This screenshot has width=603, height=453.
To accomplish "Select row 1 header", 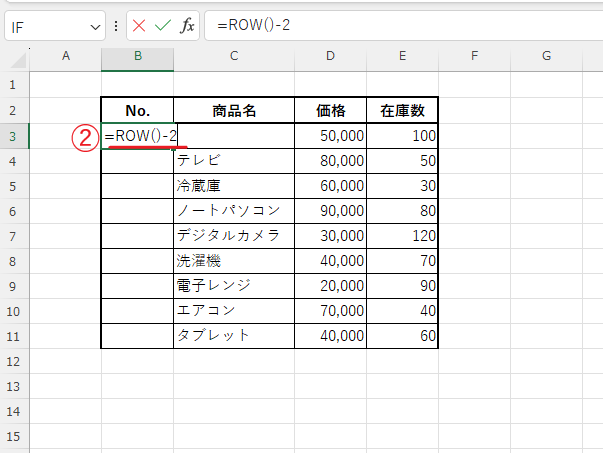I will [15, 85].
